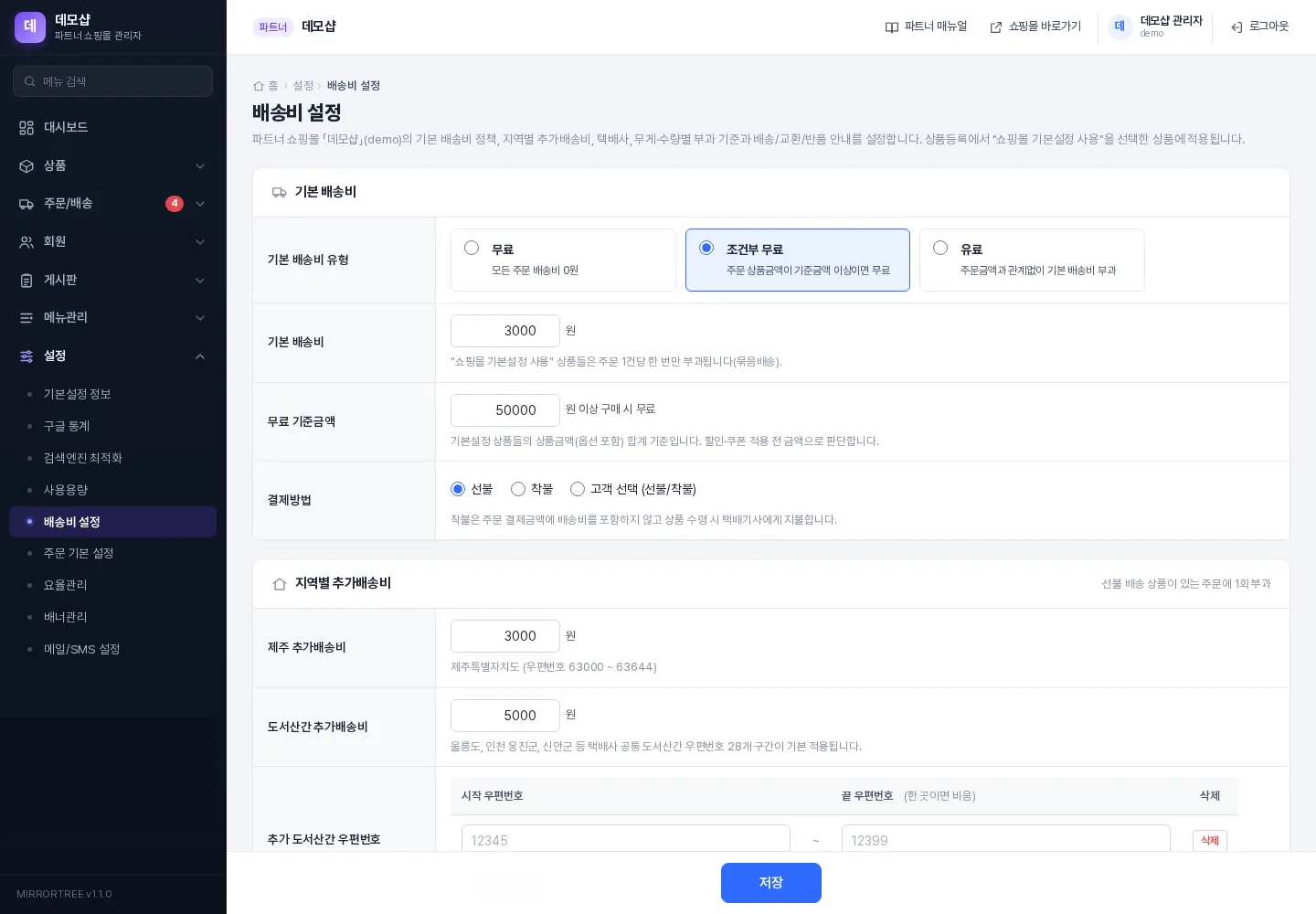Click the 메뉴 검색 search box

113,81
